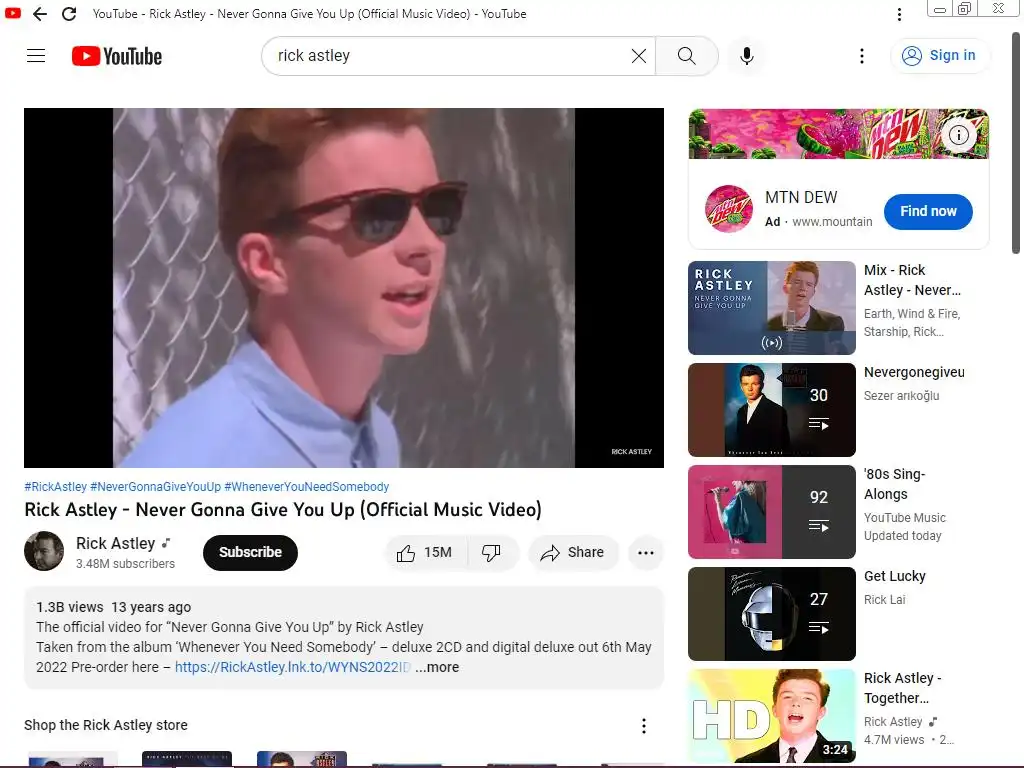Open '80s Sing-Alongs playlist thumbnail
The height and width of the screenshot is (768, 1024).
[772, 511]
